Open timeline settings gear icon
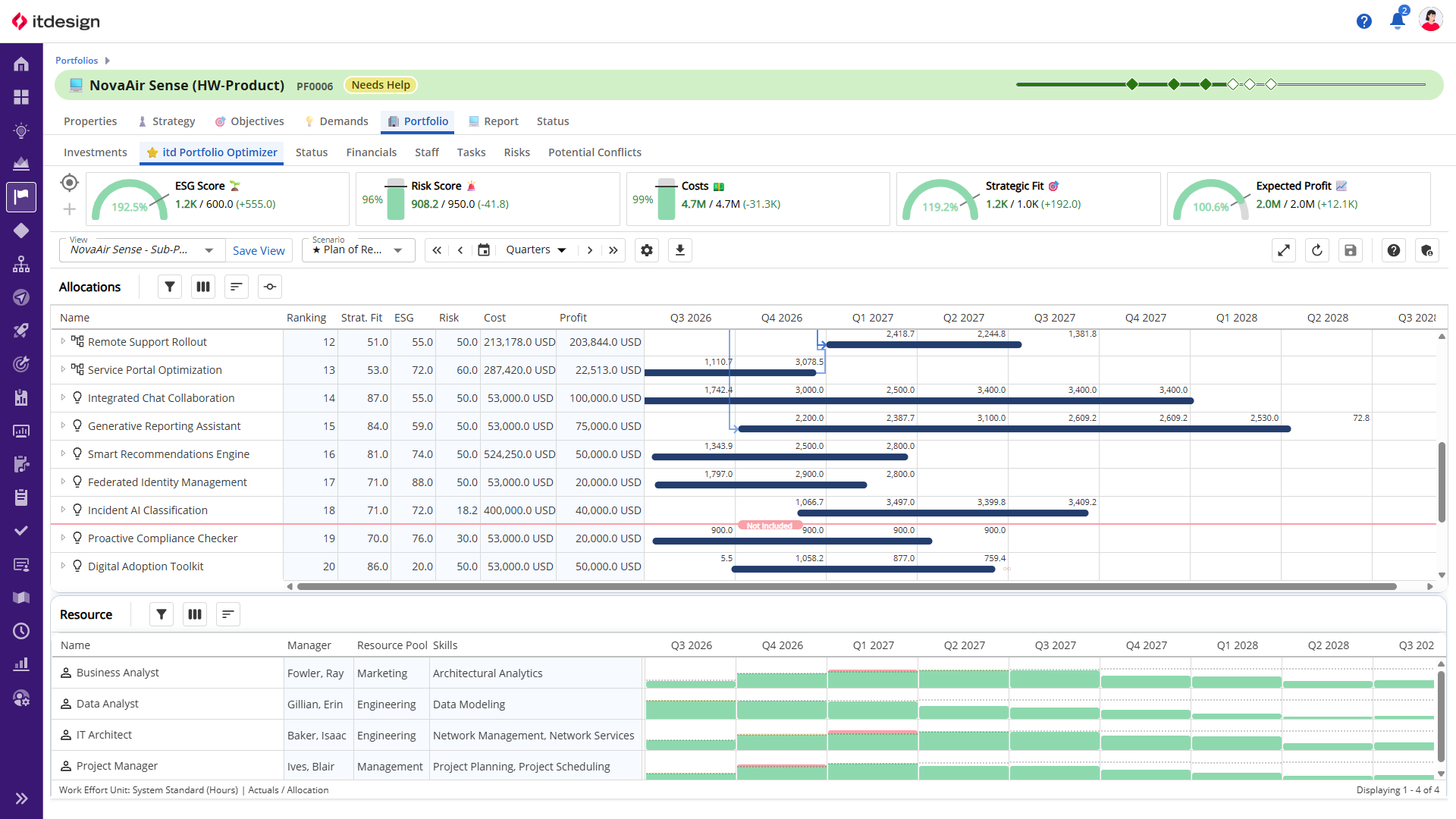The height and width of the screenshot is (819, 1456). (647, 250)
